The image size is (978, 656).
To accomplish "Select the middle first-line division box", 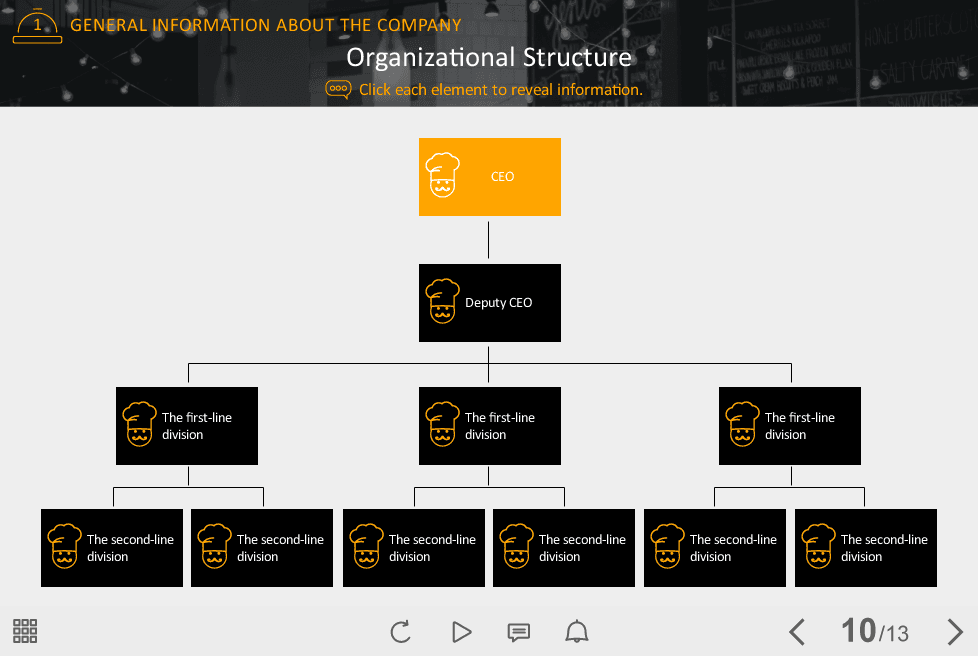I will [489, 426].
